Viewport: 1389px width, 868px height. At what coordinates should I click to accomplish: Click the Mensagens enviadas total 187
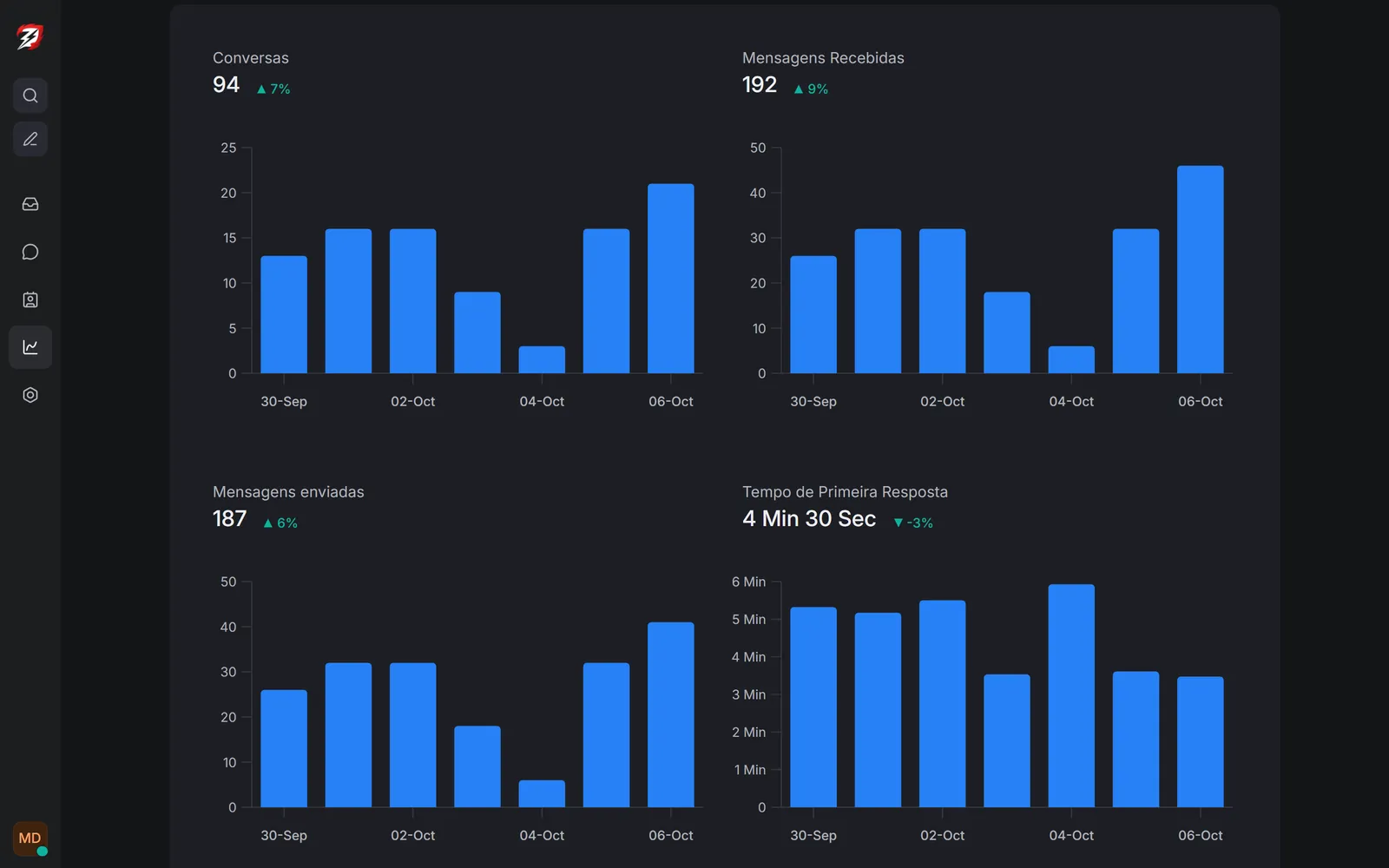[x=230, y=518]
